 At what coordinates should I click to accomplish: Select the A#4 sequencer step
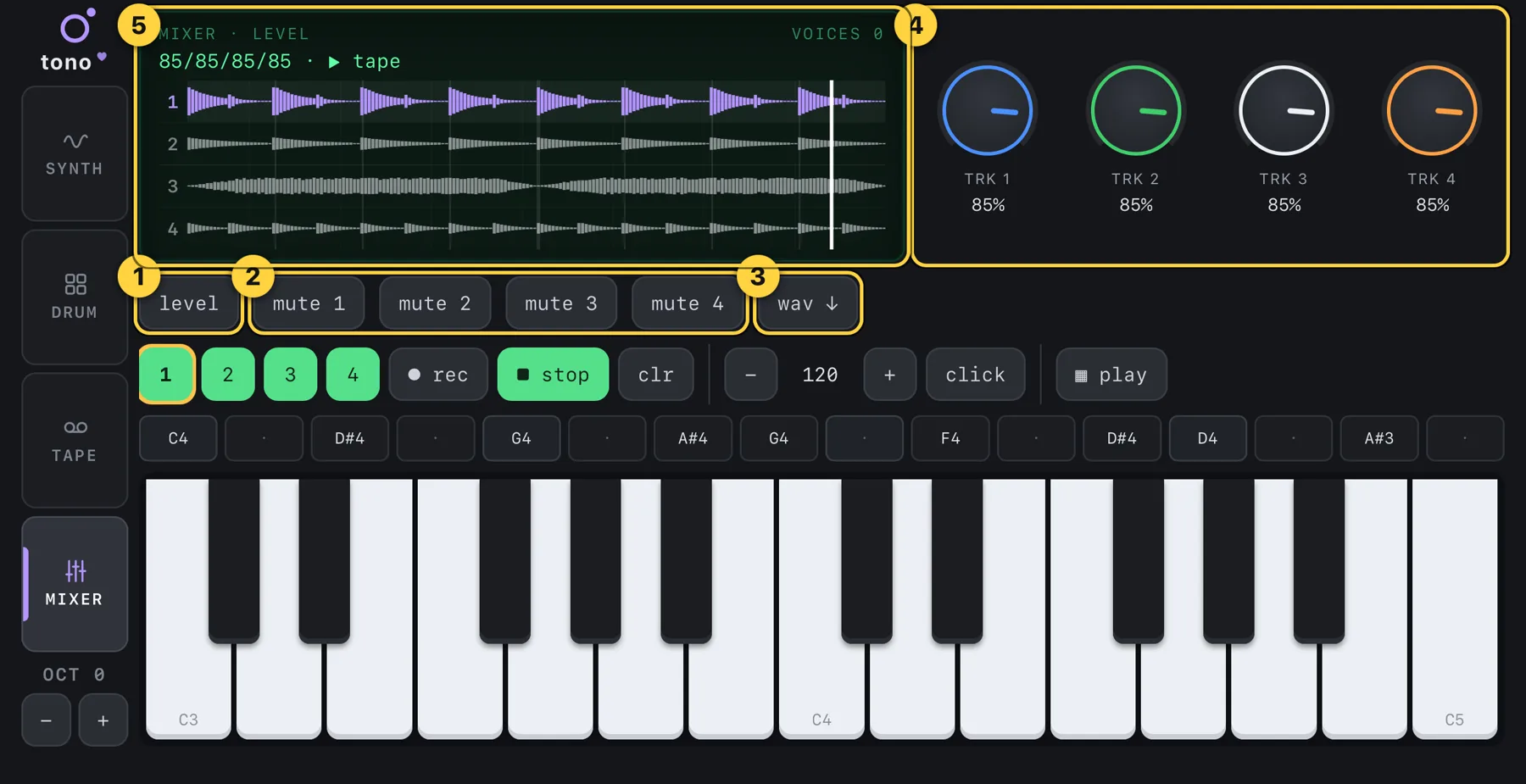pyautogui.click(x=693, y=438)
